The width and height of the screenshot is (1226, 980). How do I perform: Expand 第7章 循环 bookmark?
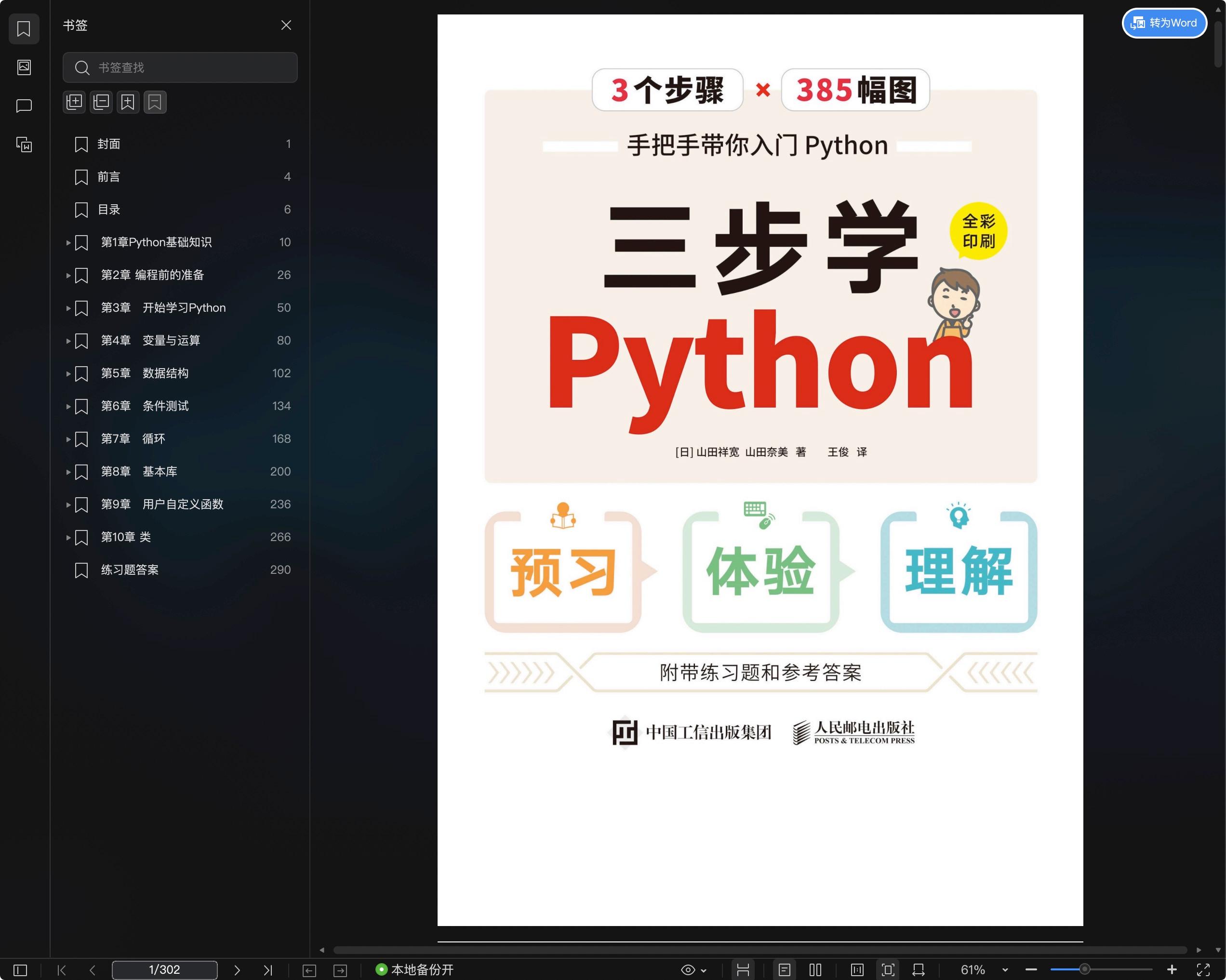point(68,439)
